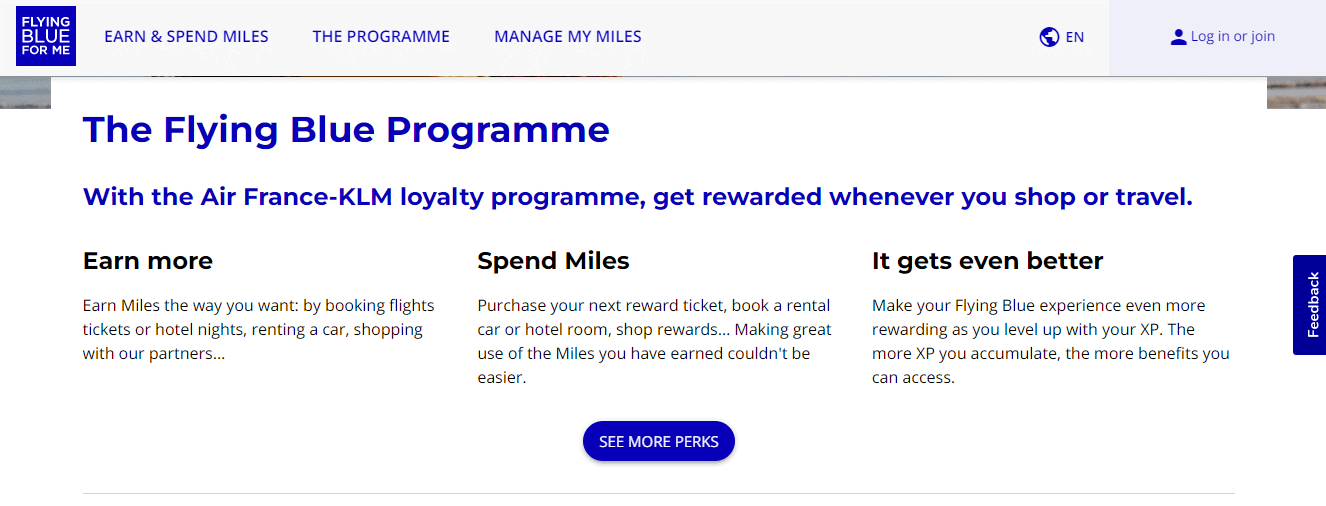Open the EARN & SPEND MILES menu
Screen dimensions: 1326x506
coord(186,37)
